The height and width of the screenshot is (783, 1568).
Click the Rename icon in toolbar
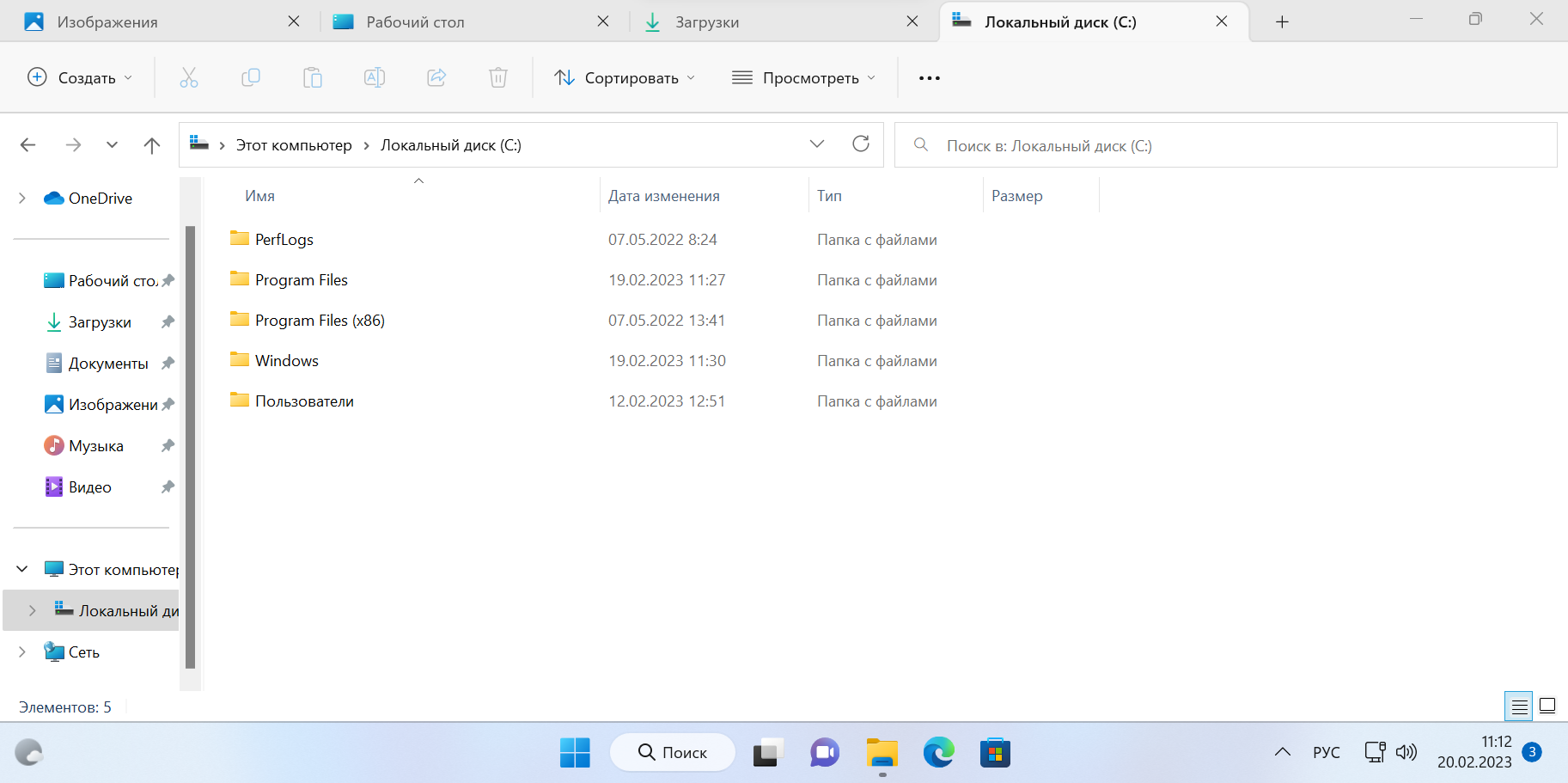tap(375, 78)
